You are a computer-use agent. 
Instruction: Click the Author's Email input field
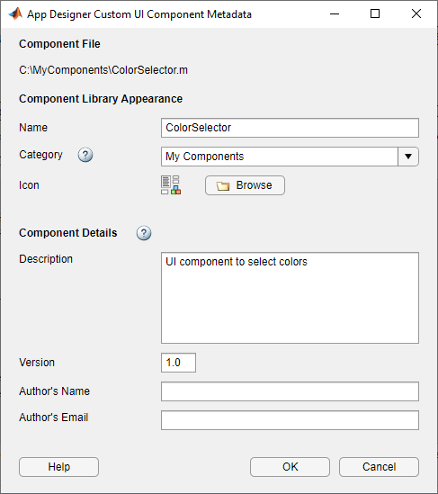coord(290,420)
